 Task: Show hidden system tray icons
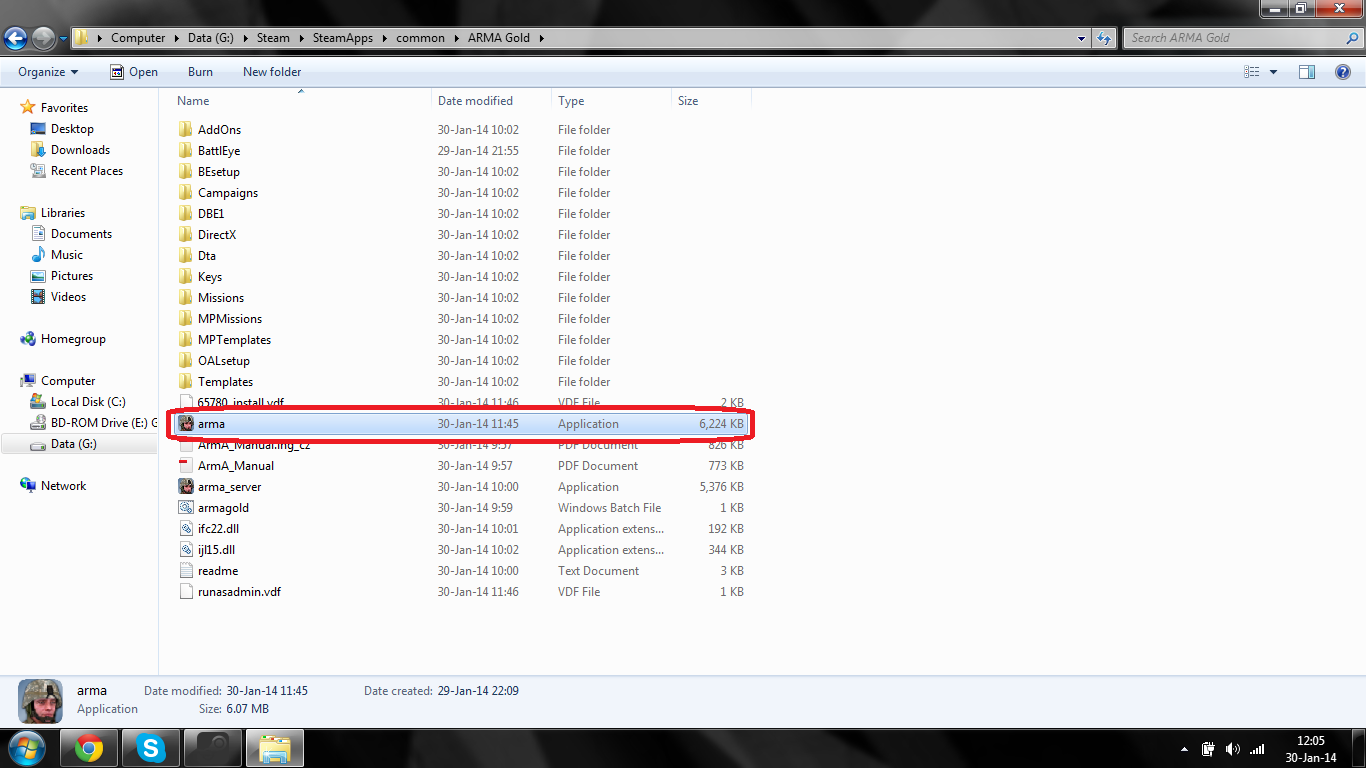(x=1185, y=749)
